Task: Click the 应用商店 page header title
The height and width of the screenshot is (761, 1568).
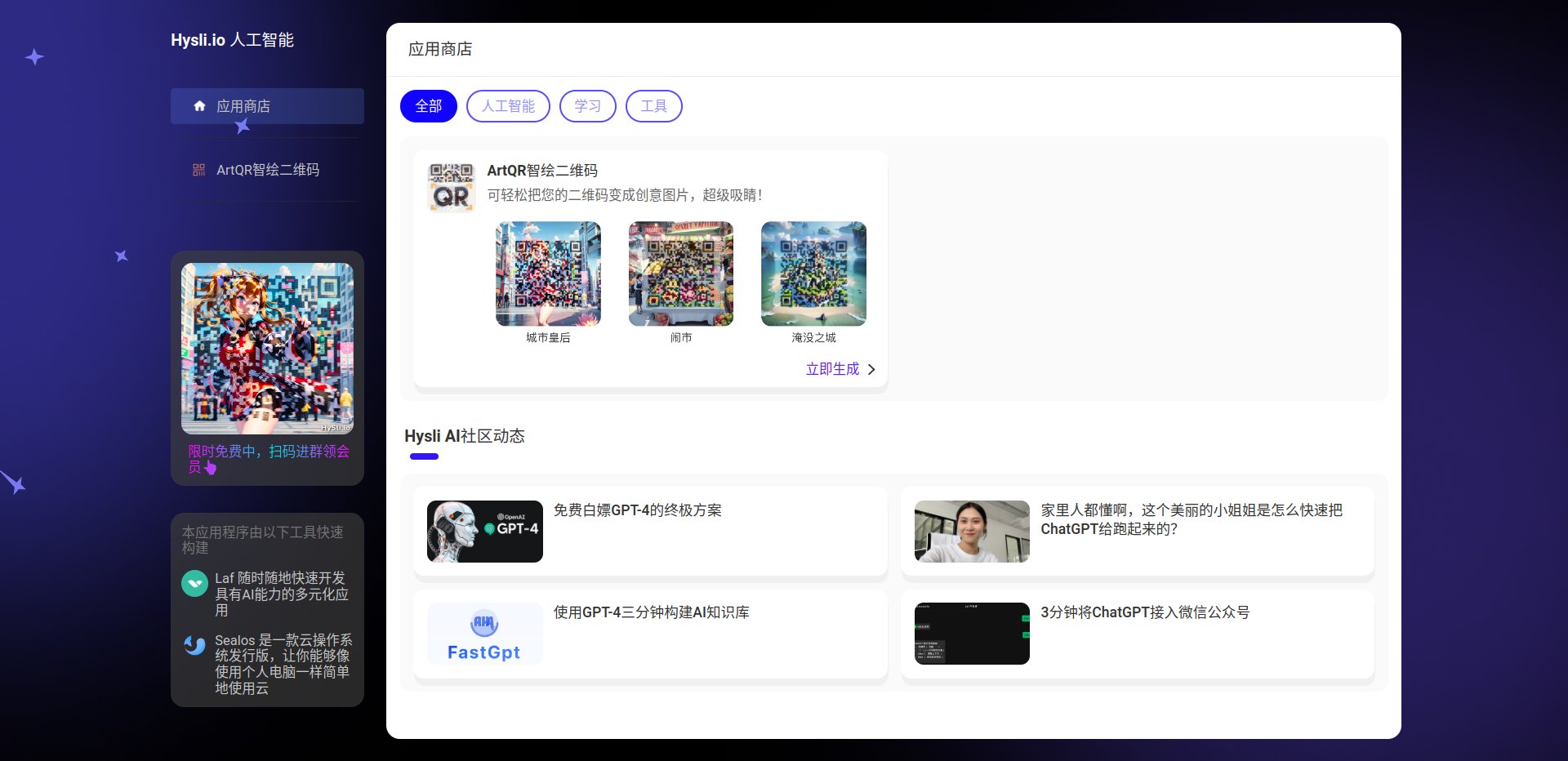Action: 440,49
